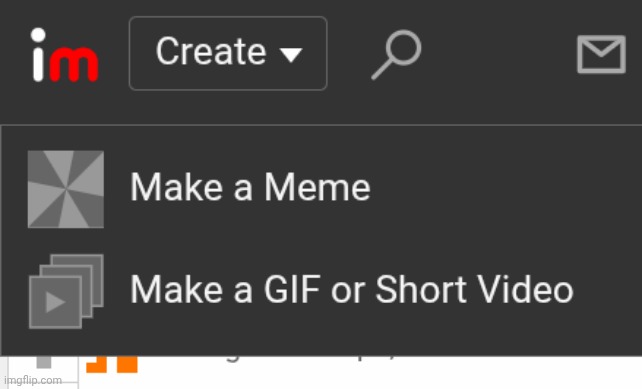642x389 pixels.
Task: Open the envelope messages icon
Action: click(x=601, y=54)
